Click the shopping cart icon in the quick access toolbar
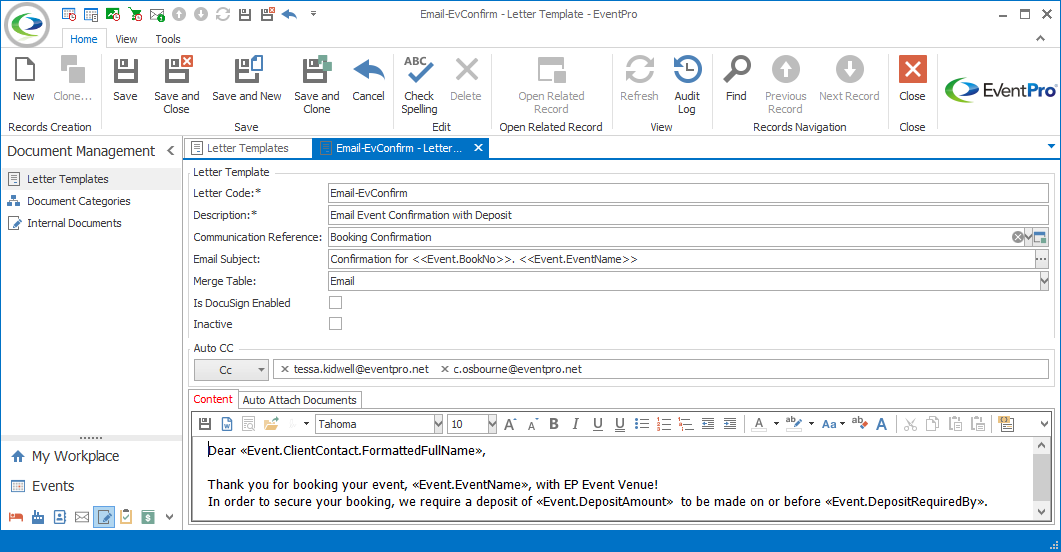 [135, 14]
